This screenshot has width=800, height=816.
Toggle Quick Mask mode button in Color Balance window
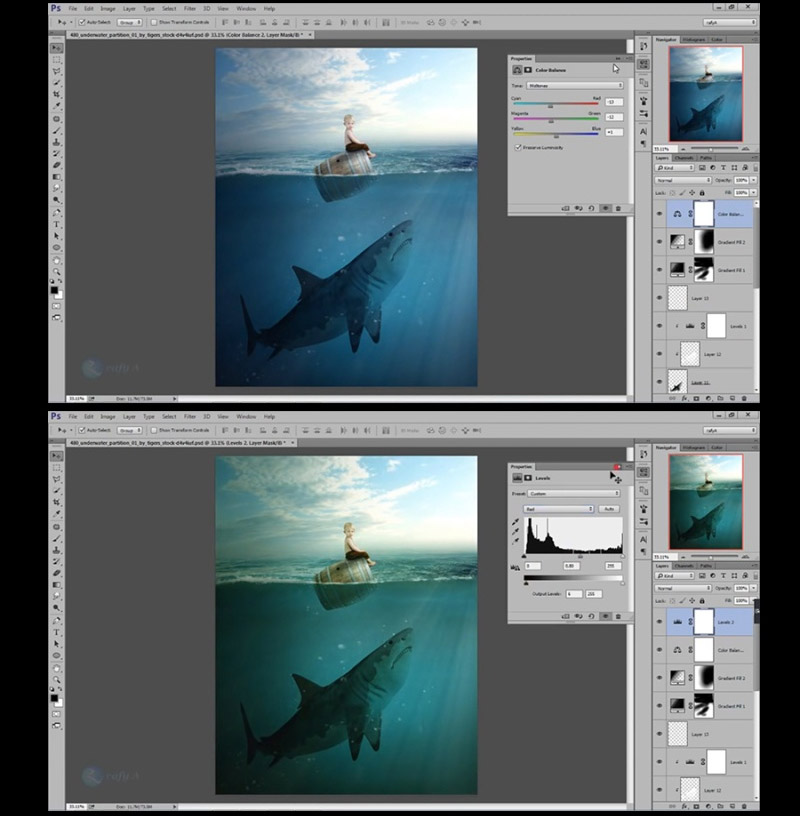pyautogui.click(x=56, y=306)
